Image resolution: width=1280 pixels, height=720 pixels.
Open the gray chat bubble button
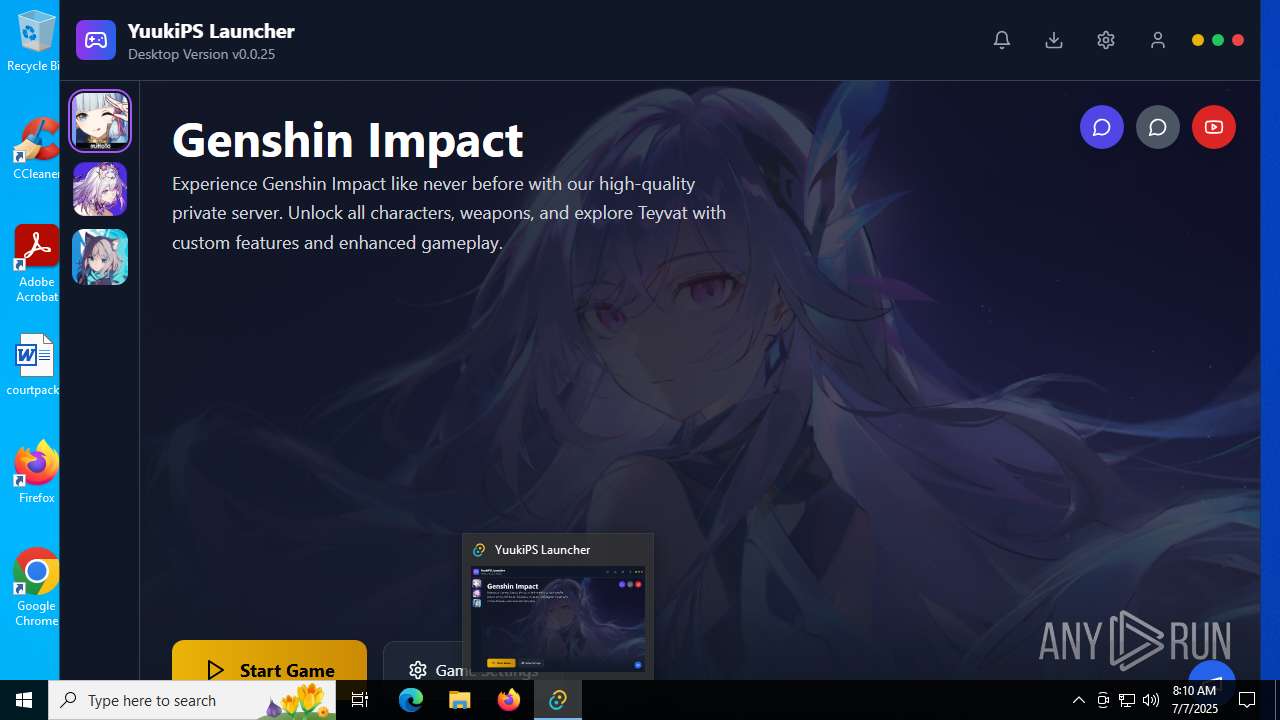coord(1158,127)
